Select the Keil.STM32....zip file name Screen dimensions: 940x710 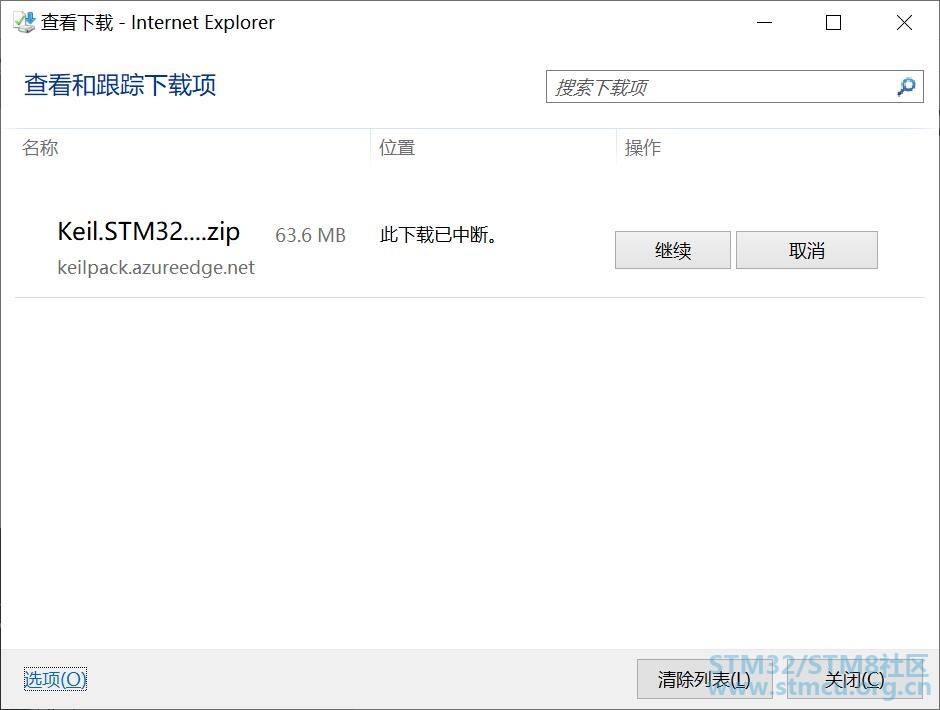149,232
